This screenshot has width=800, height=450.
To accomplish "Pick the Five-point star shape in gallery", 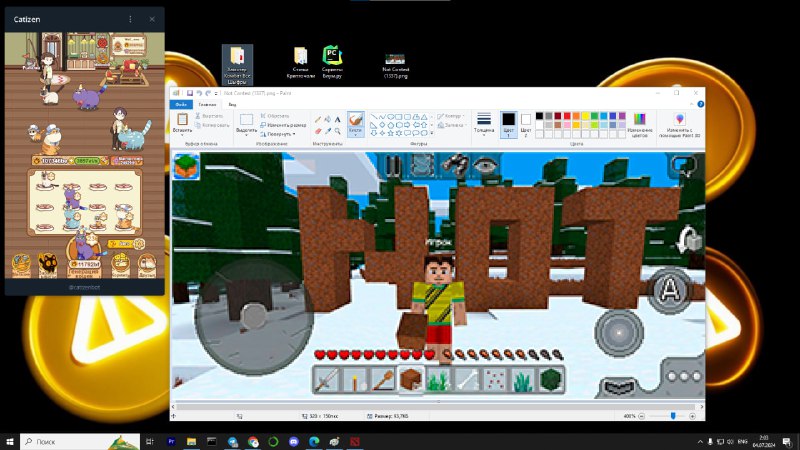I will pyautogui.click(x=390, y=133).
